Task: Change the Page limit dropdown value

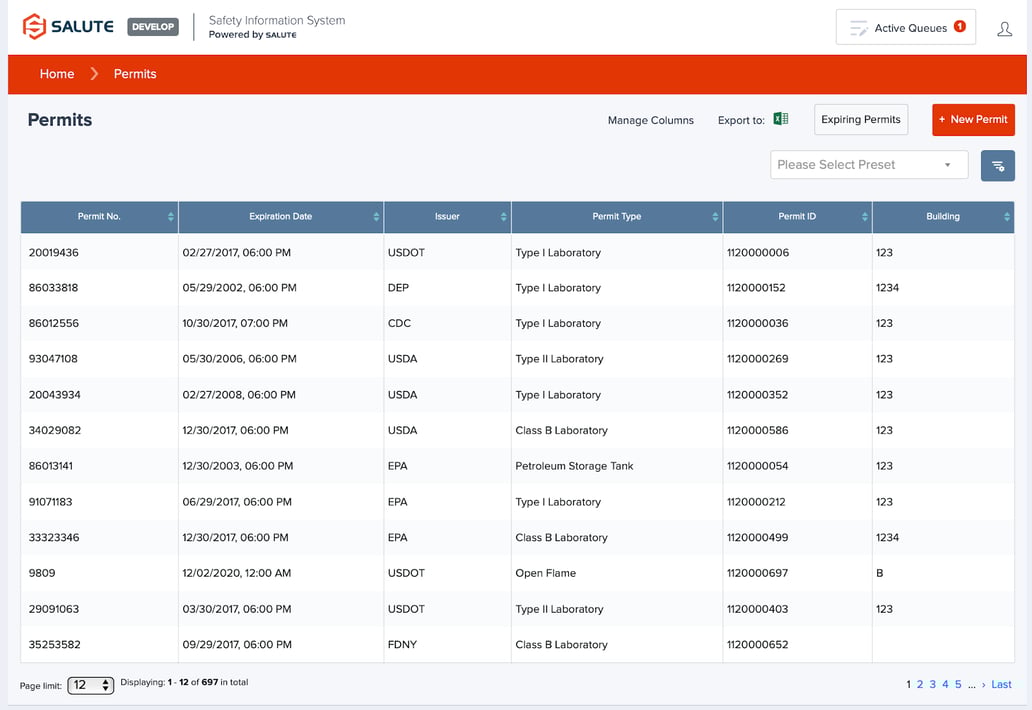Action: pyautogui.click(x=90, y=685)
